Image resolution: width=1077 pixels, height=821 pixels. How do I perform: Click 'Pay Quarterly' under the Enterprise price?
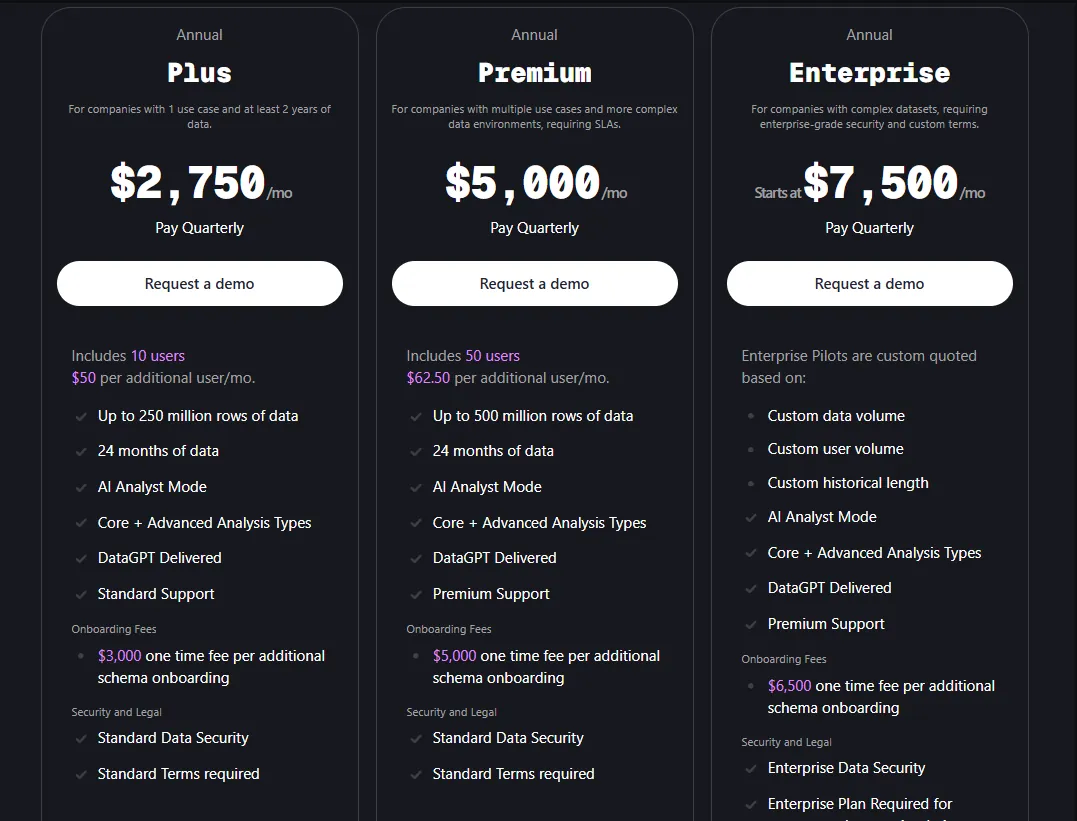[x=869, y=228]
